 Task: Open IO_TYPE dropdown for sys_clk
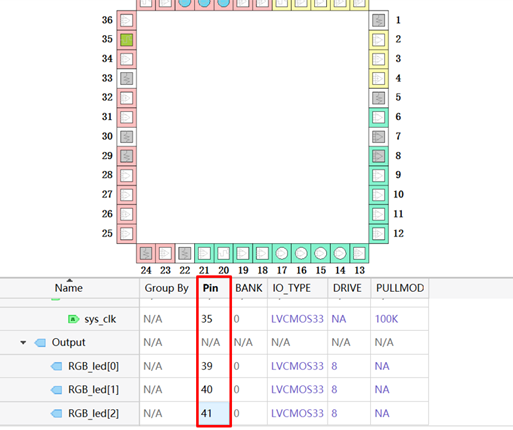tap(297, 319)
